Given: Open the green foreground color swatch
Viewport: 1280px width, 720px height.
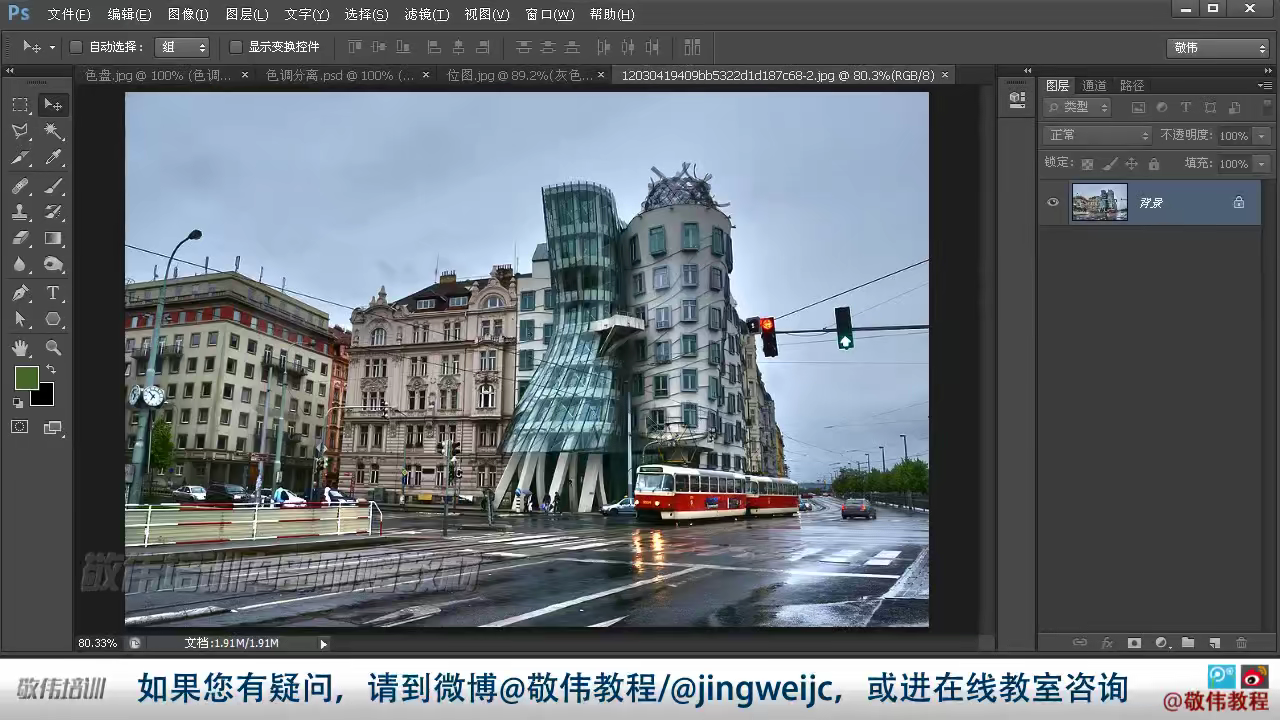Looking at the screenshot, I should pyautogui.click(x=26, y=378).
